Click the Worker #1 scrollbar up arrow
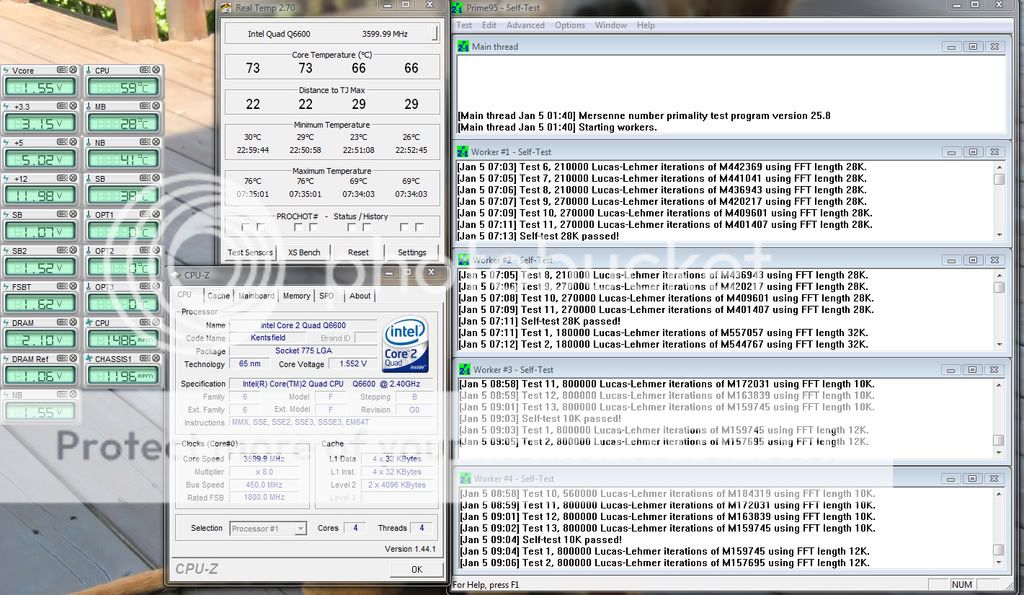 click(999, 167)
